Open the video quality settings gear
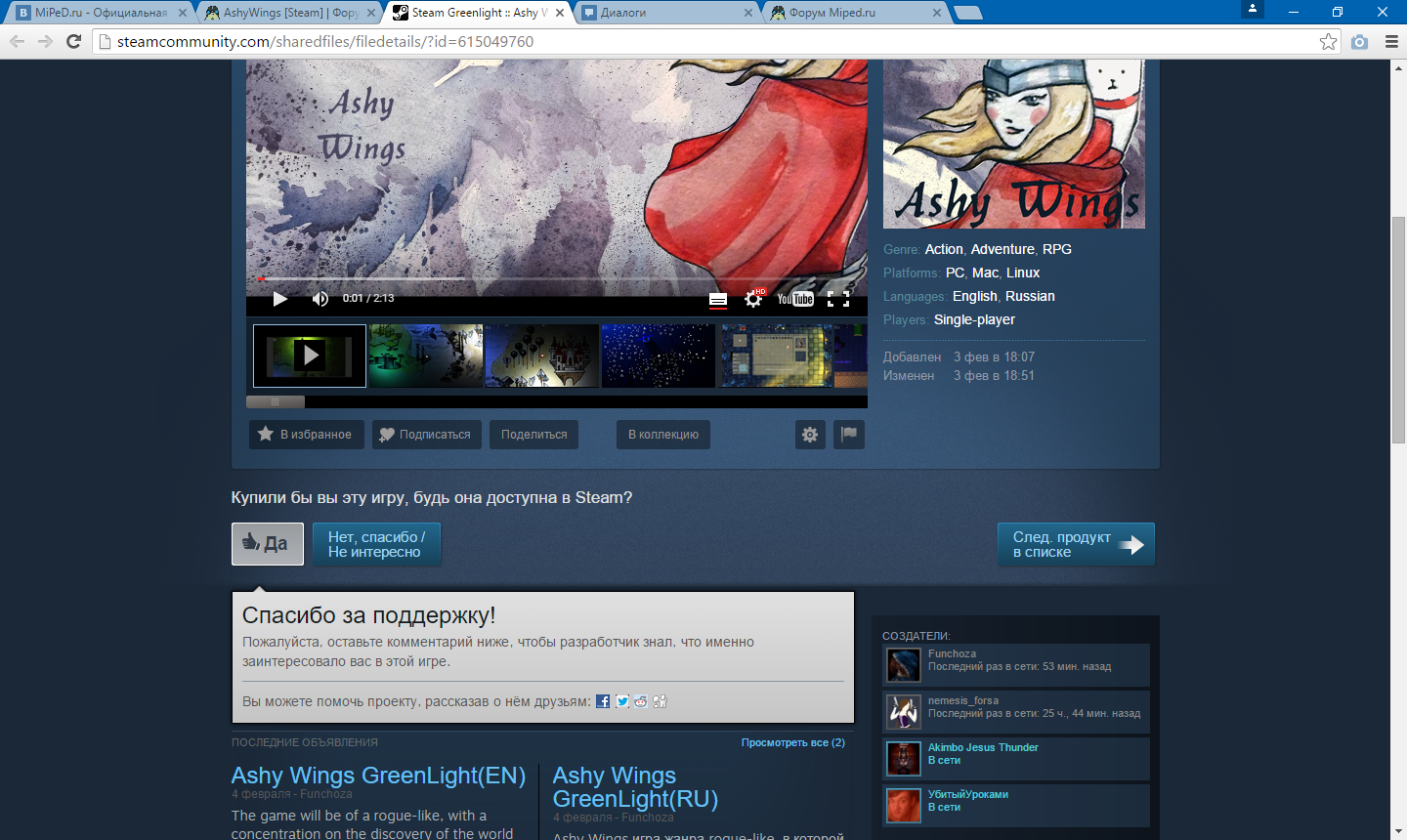Image resolution: width=1407 pixels, height=840 pixels. 753,299
